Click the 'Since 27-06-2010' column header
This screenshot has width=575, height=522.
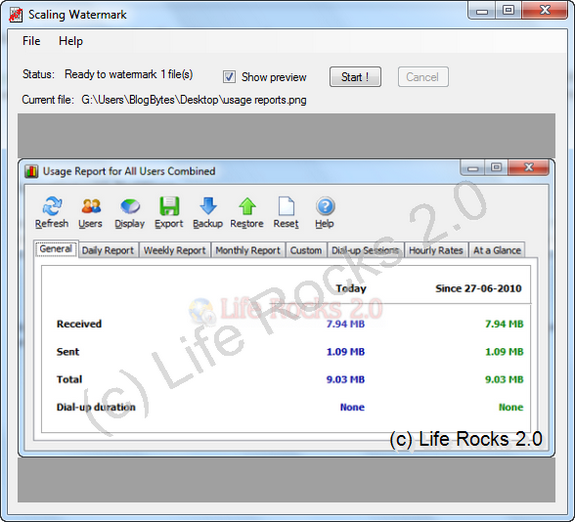click(478, 288)
